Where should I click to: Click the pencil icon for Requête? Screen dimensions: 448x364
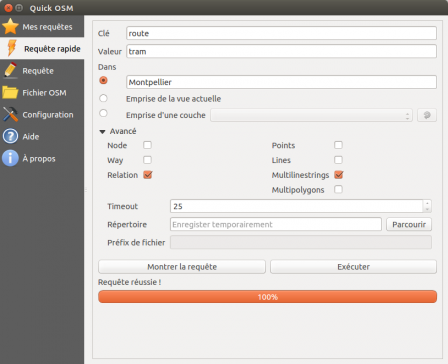tap(10, 70)
